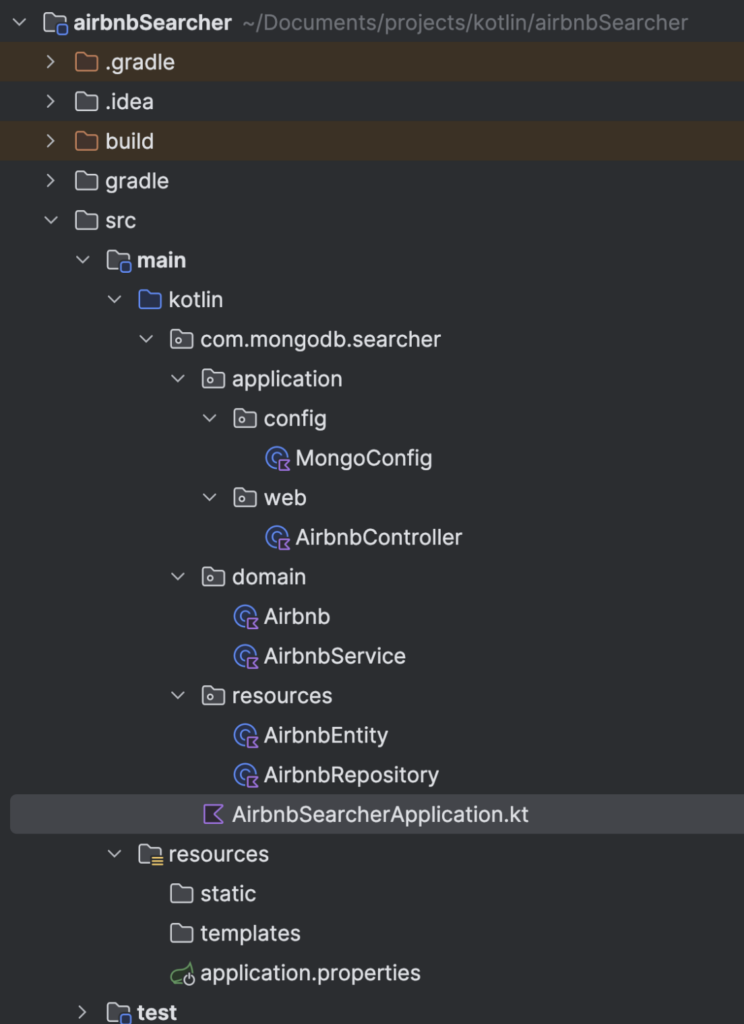
Task: Collapse the com.mongodb.searcher package
Action: [x=146, y=340]
